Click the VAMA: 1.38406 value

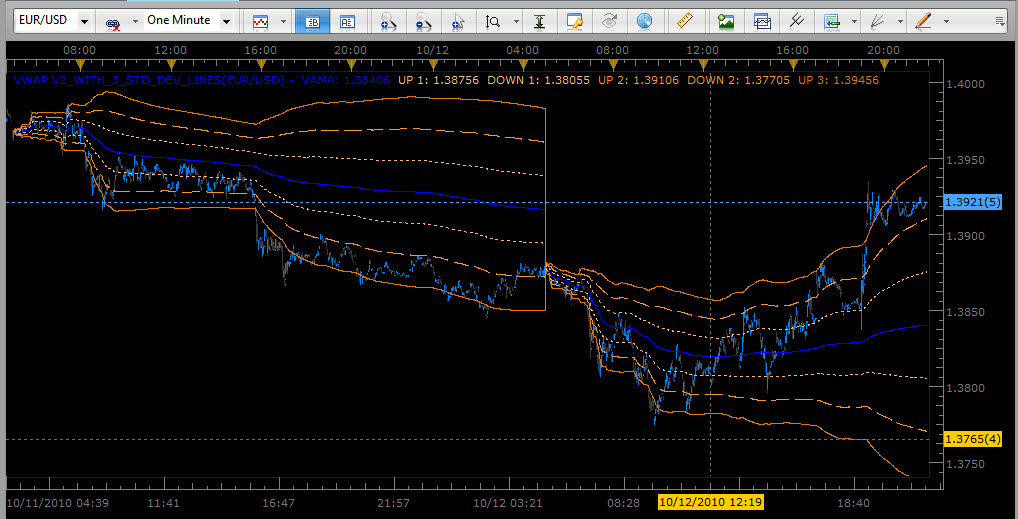345,81
